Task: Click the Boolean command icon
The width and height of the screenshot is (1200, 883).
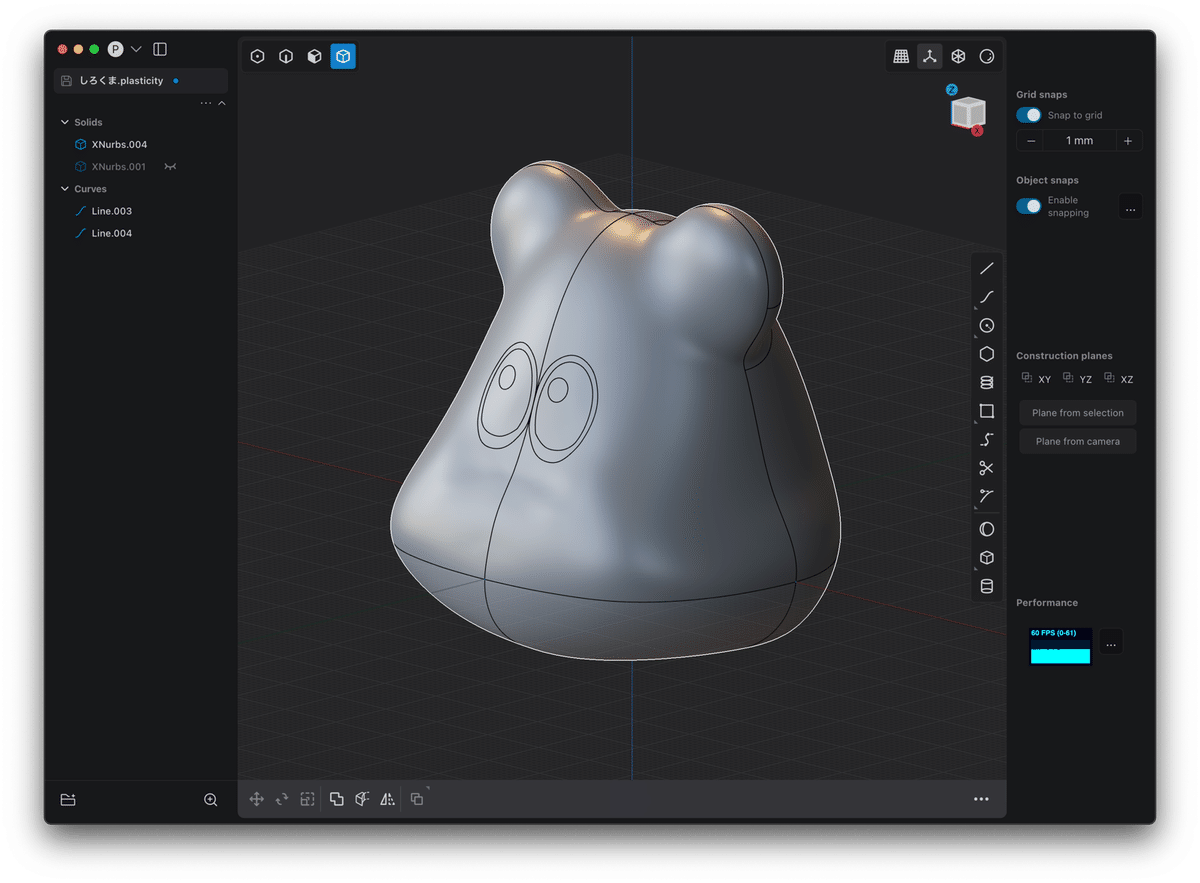Action: coord(337,799)
